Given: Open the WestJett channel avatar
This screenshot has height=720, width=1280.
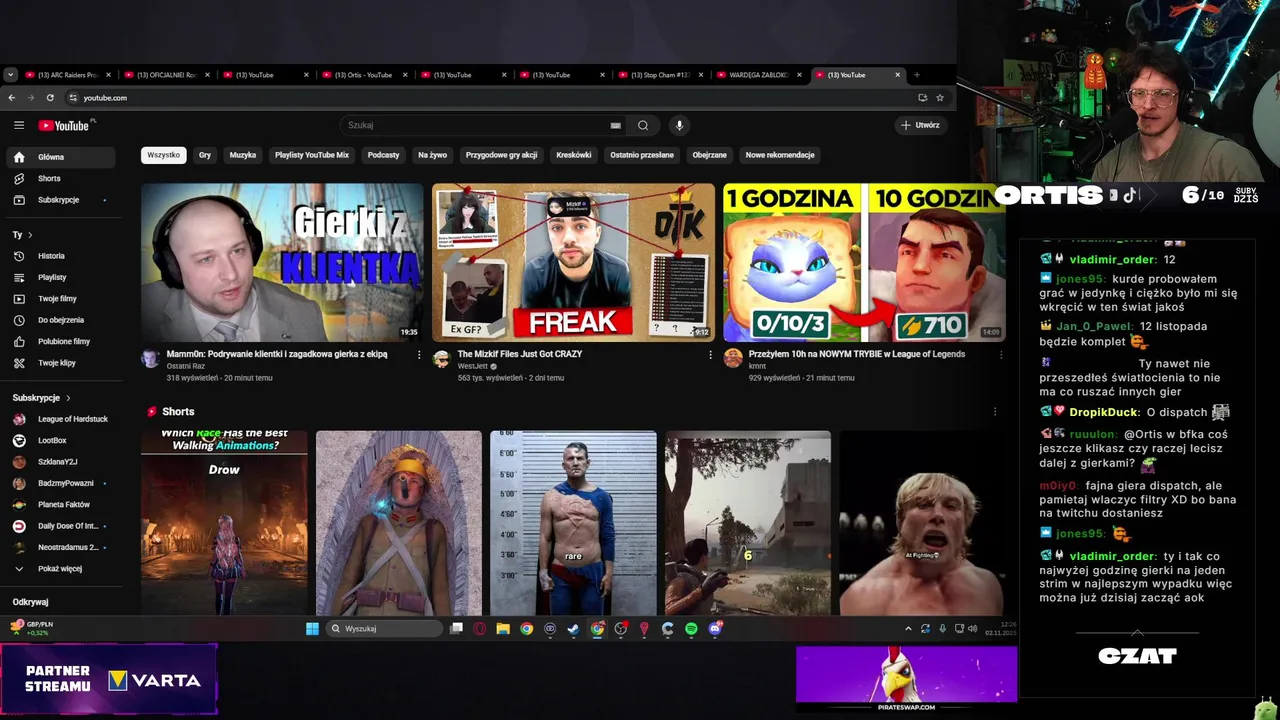Looking at the screenshot, I should 441,359.
